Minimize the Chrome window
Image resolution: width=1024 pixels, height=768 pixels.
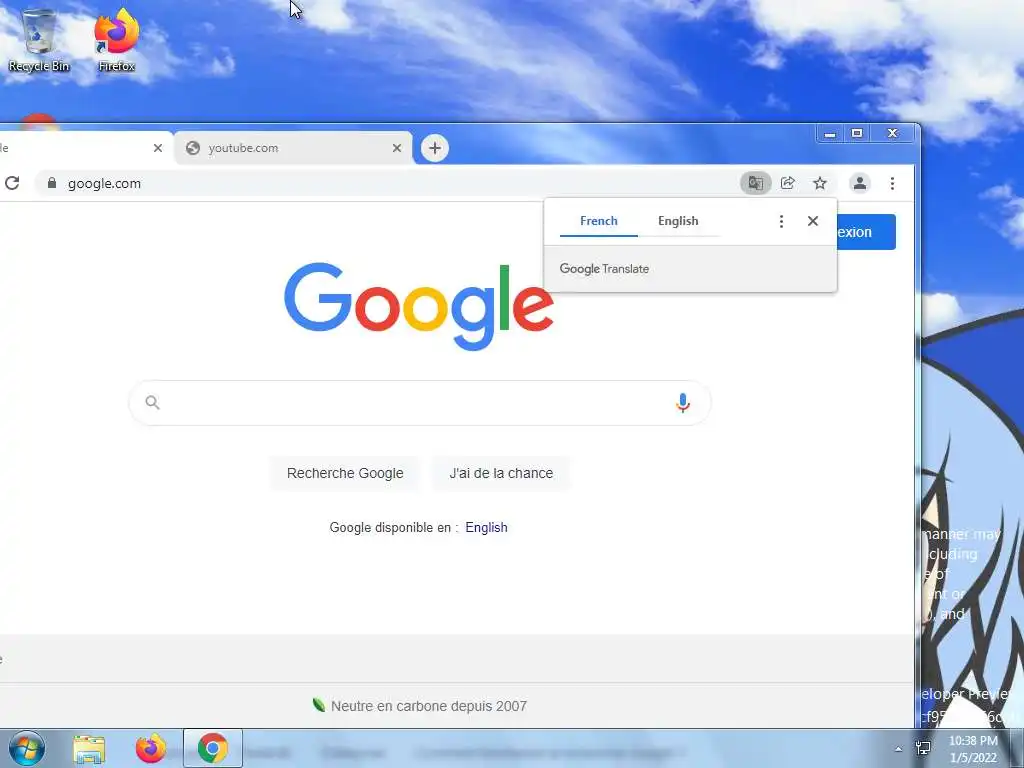point(830,134)
